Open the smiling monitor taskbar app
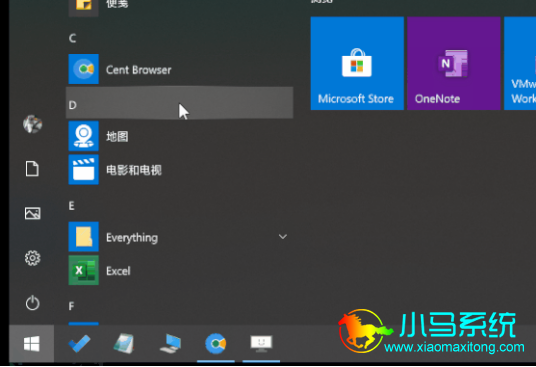The height and width of the screenshot is (367, 536). tap(261, 343)
